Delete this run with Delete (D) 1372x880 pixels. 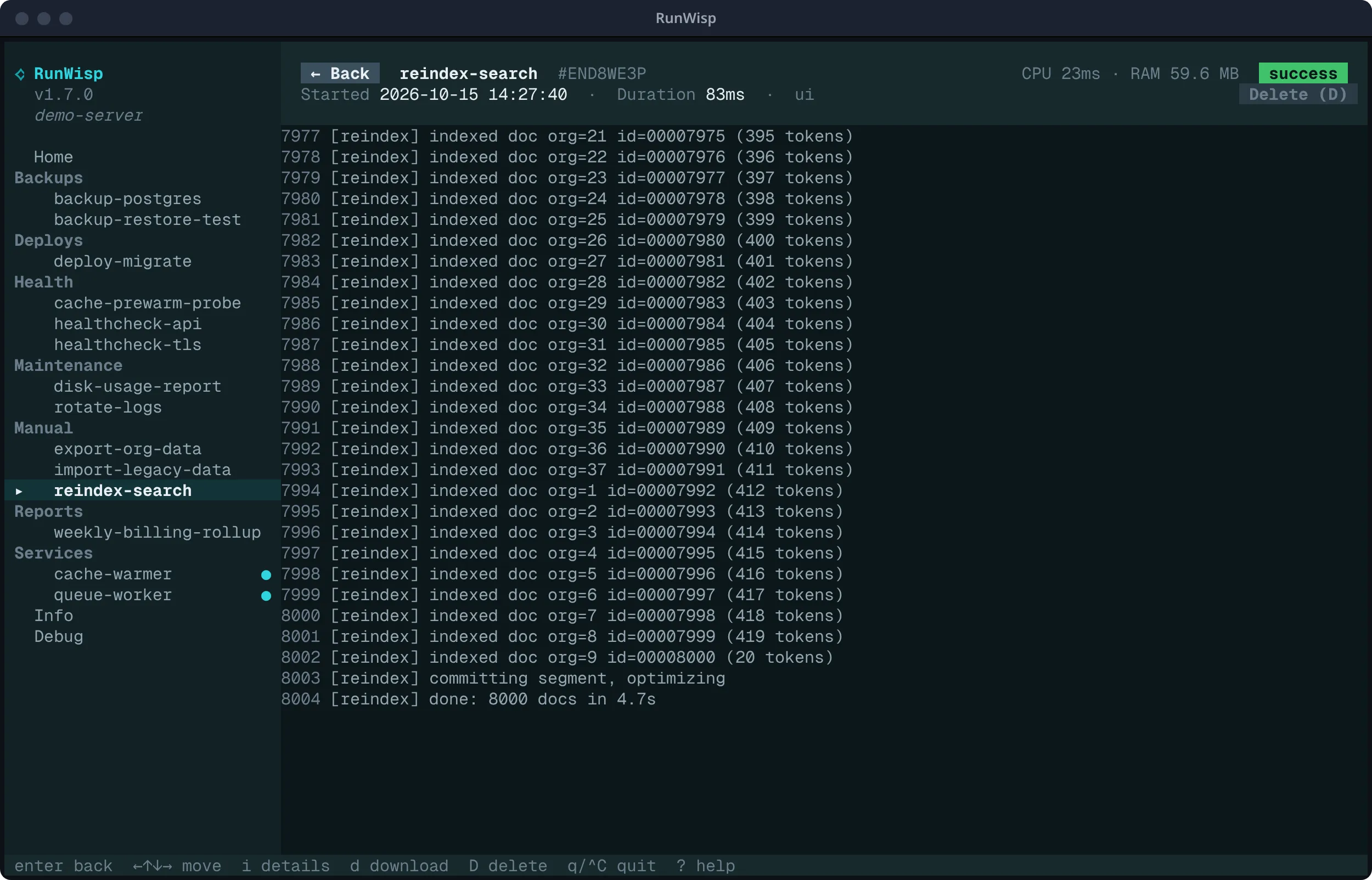click(1298, 94)
